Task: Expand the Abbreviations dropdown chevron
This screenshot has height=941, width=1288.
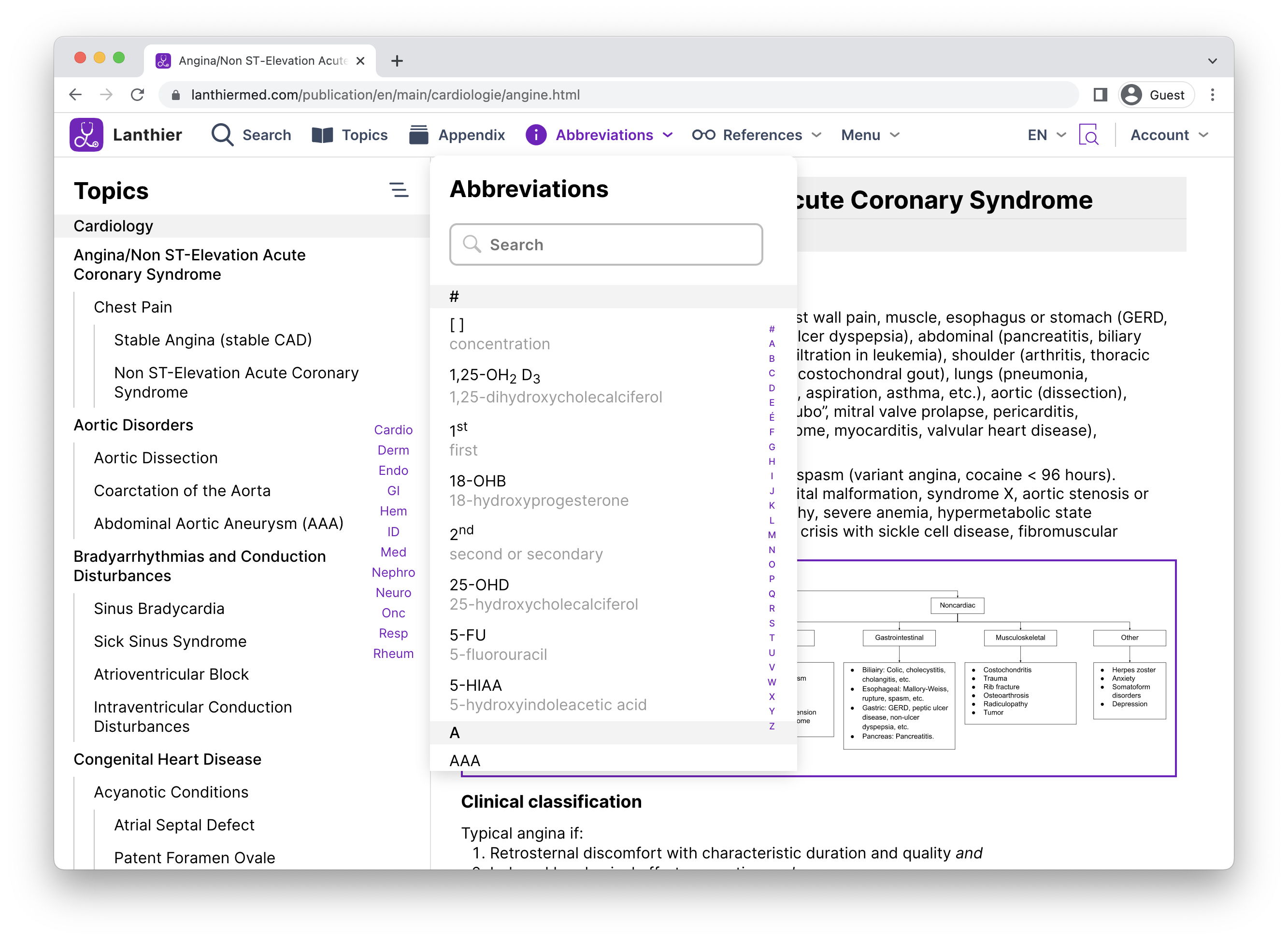Action: (x=668, y=135)
